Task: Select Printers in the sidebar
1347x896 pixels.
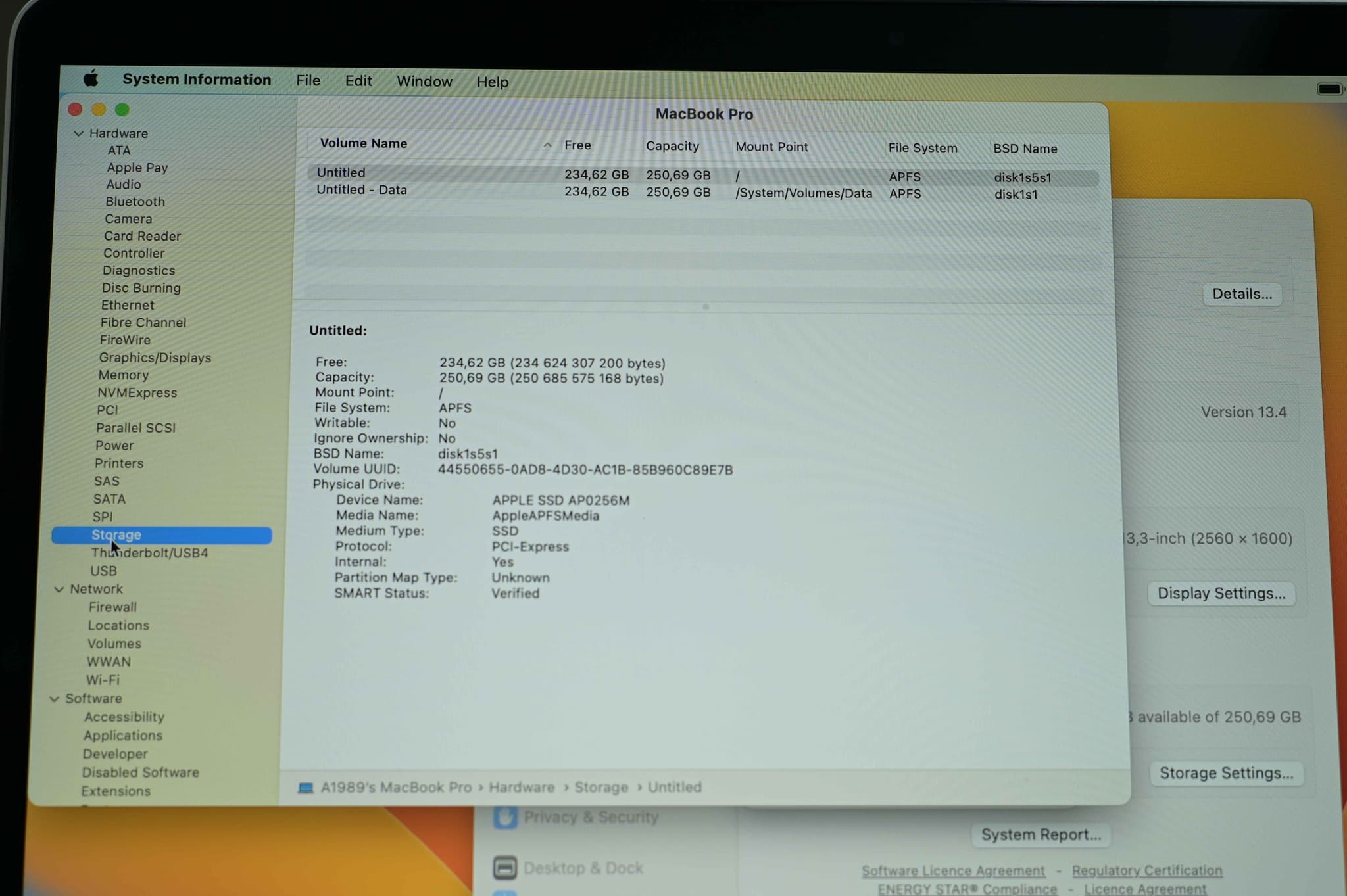Action: coord(119,463)
